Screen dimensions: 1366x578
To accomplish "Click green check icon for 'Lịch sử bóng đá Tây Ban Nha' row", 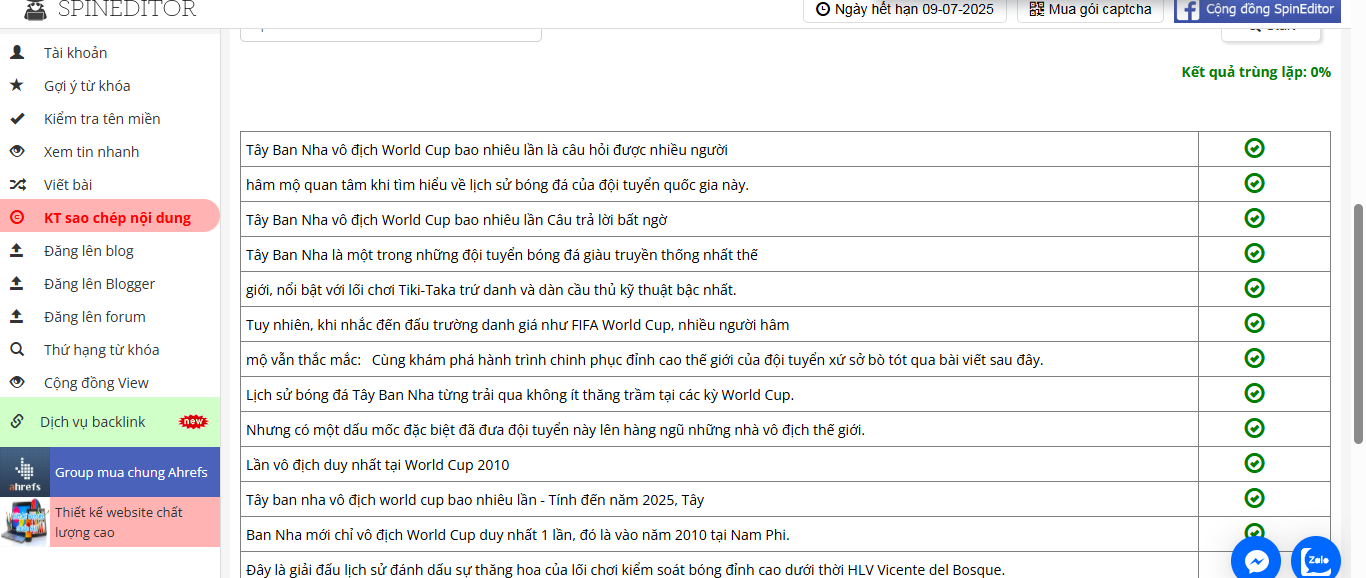I will pyautogui.click(x=1254, y=393).
